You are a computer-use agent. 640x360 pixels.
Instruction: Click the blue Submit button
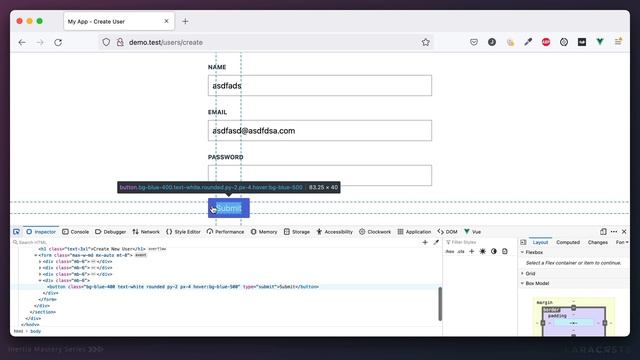[x=229, y=208]
